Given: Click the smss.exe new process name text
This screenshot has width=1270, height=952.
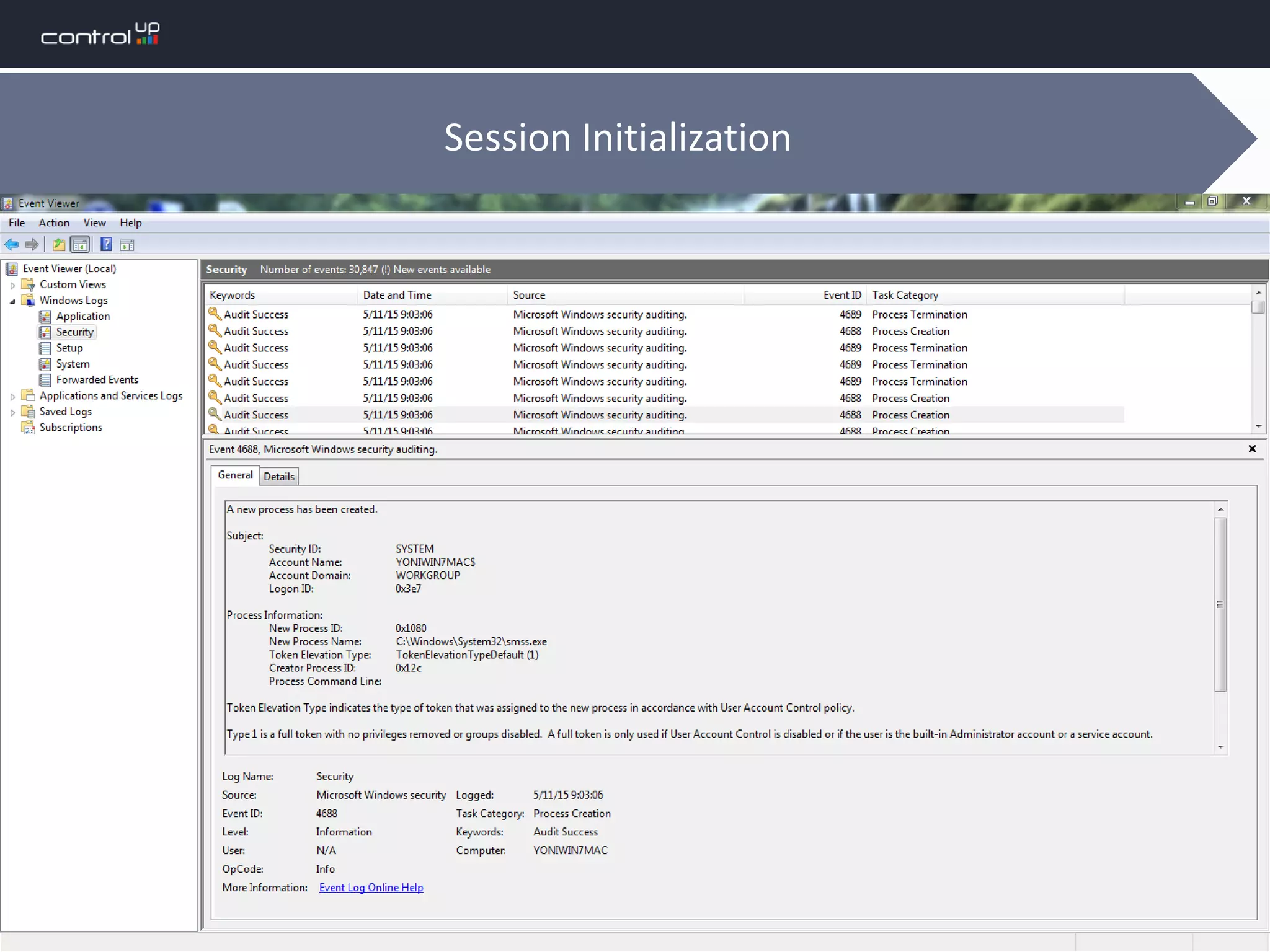Looking at the screenshot, I should click(471, 641).
